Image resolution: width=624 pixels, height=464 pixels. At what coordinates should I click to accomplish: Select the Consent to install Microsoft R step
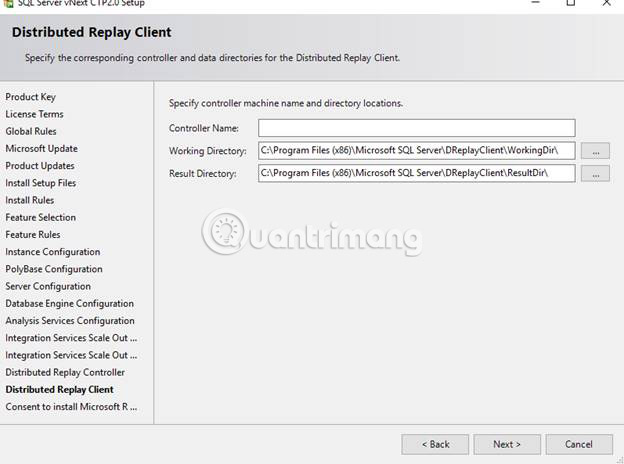point(71,407)
